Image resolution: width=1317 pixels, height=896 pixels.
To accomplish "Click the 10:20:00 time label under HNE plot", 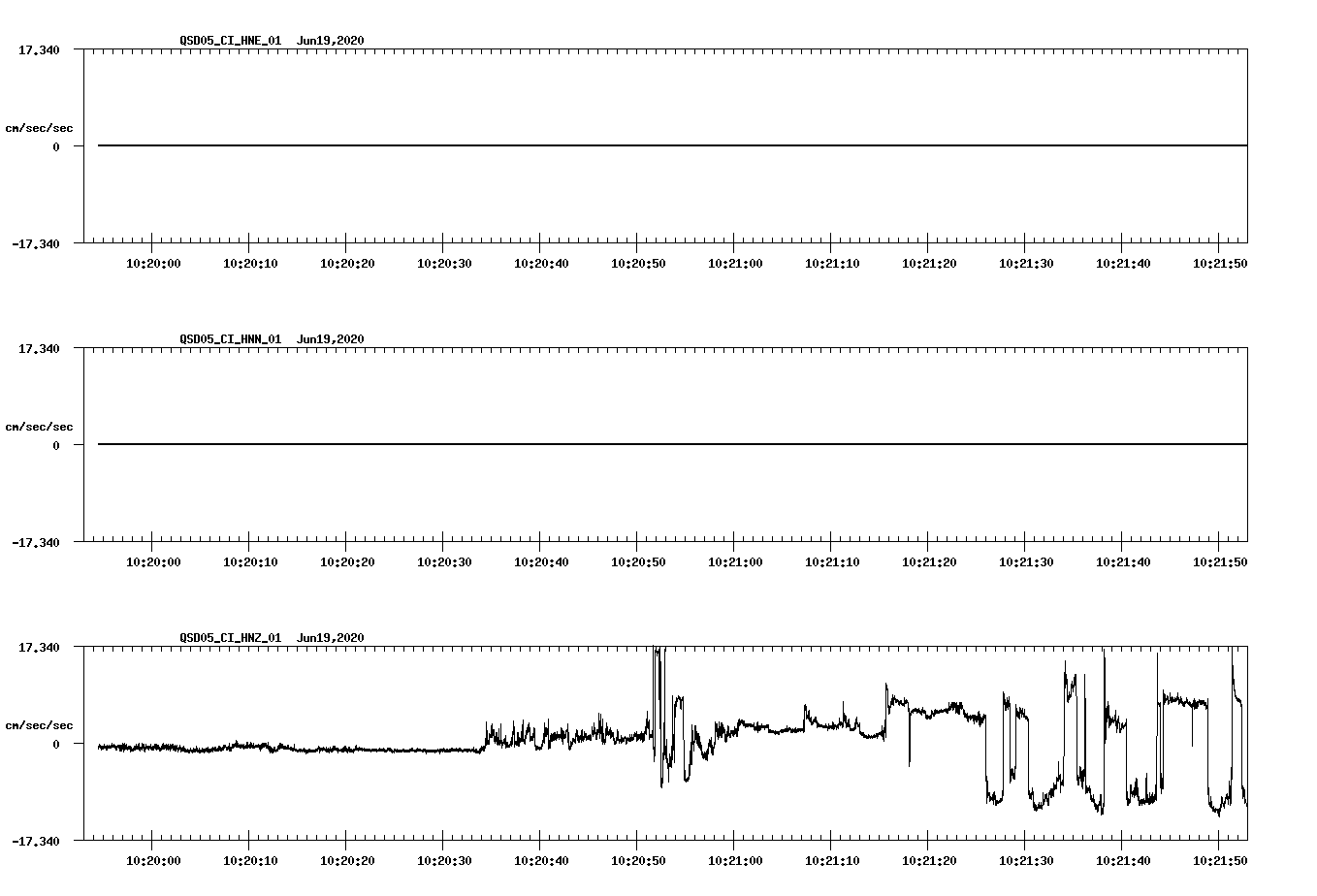I will pos(153,264).
